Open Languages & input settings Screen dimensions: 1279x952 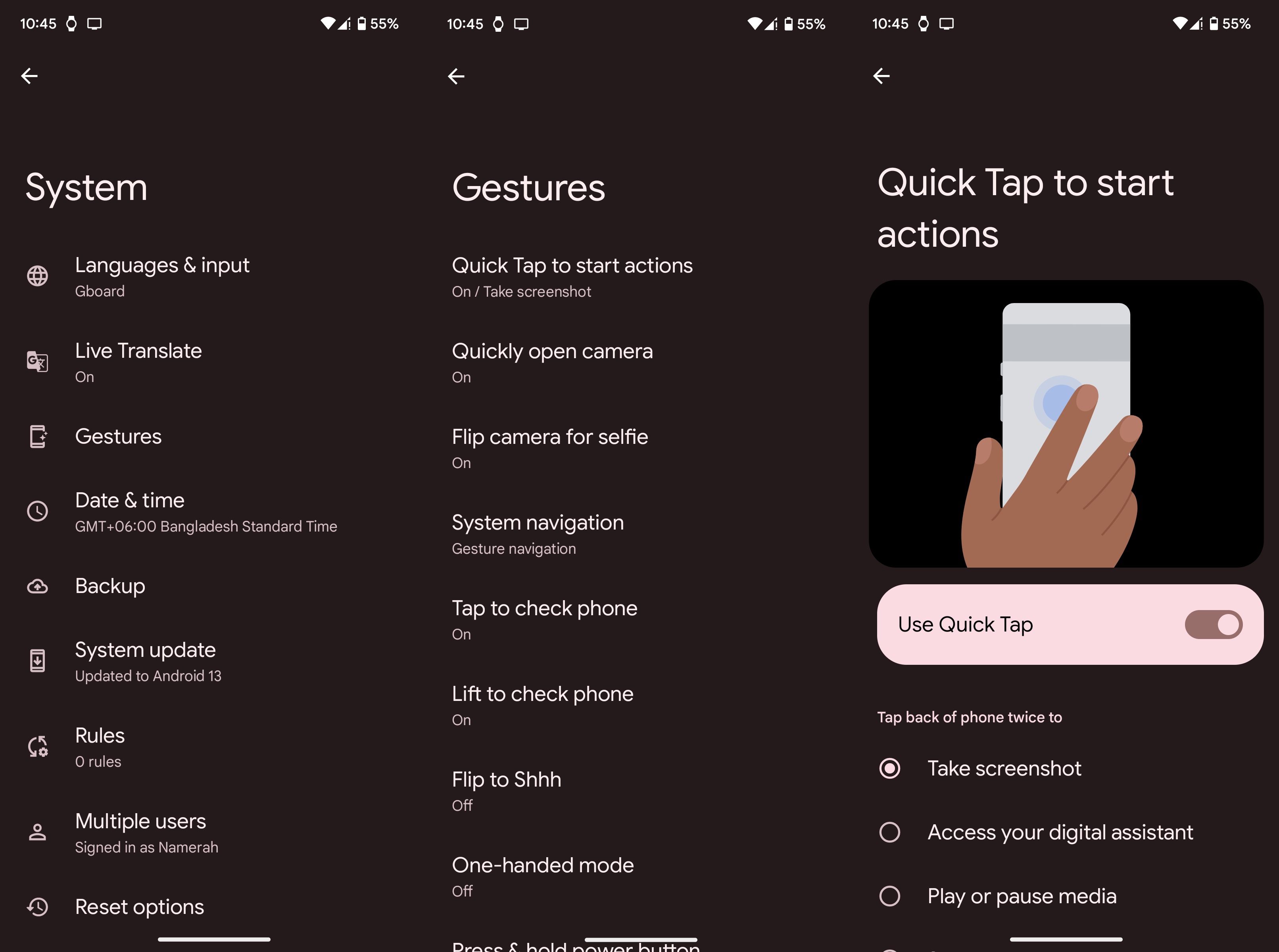[x=163, y=276]
